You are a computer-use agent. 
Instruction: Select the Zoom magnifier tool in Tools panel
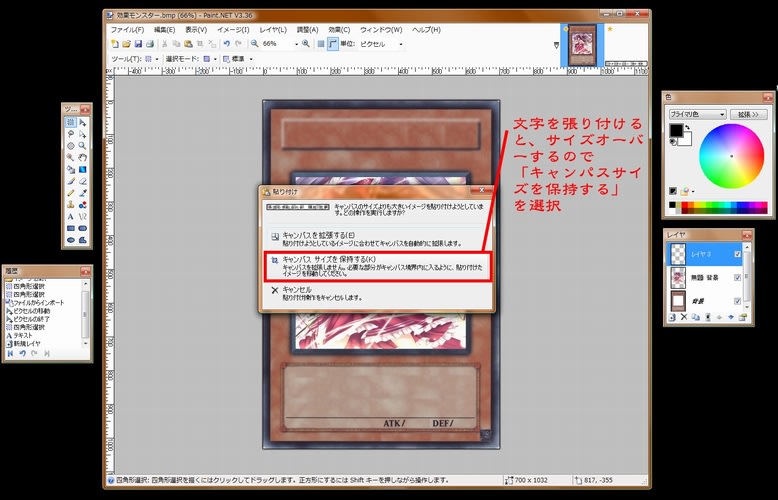82,146
